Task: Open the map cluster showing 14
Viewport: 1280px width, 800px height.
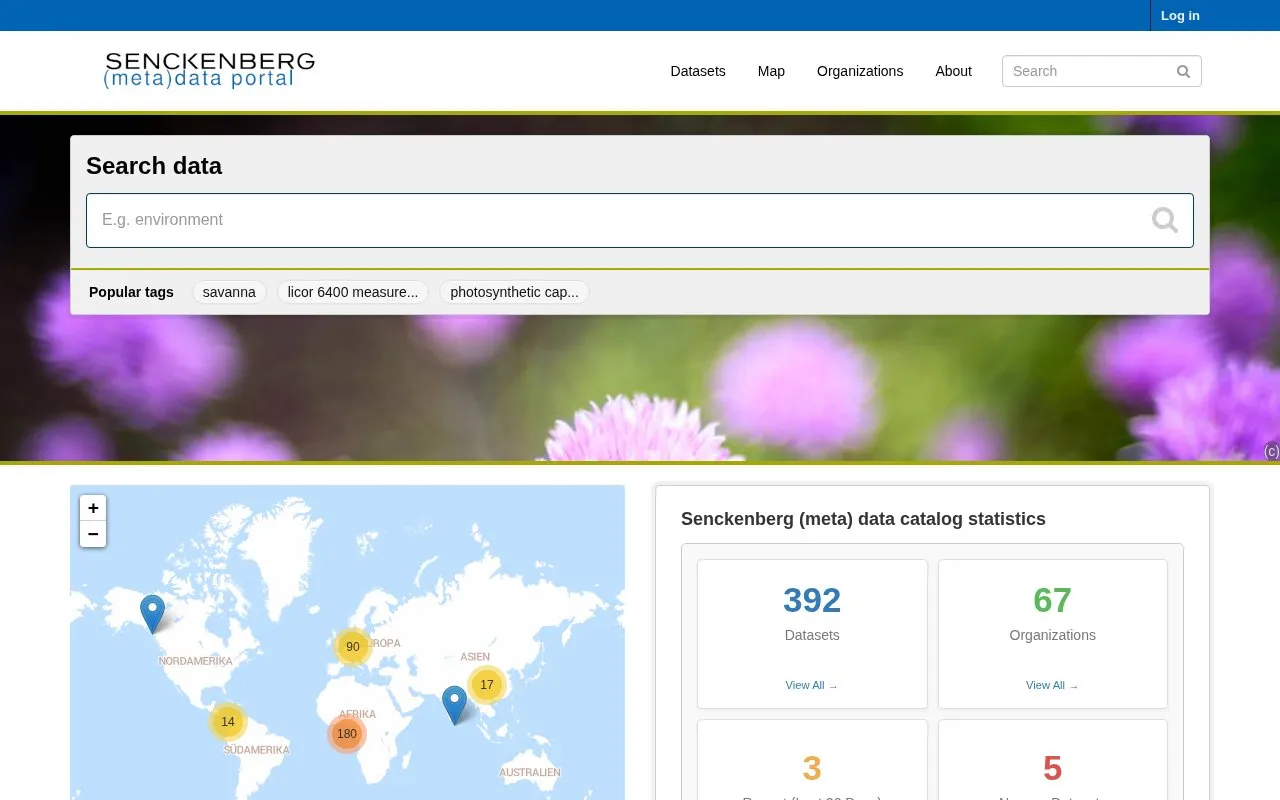Action: 228,722
